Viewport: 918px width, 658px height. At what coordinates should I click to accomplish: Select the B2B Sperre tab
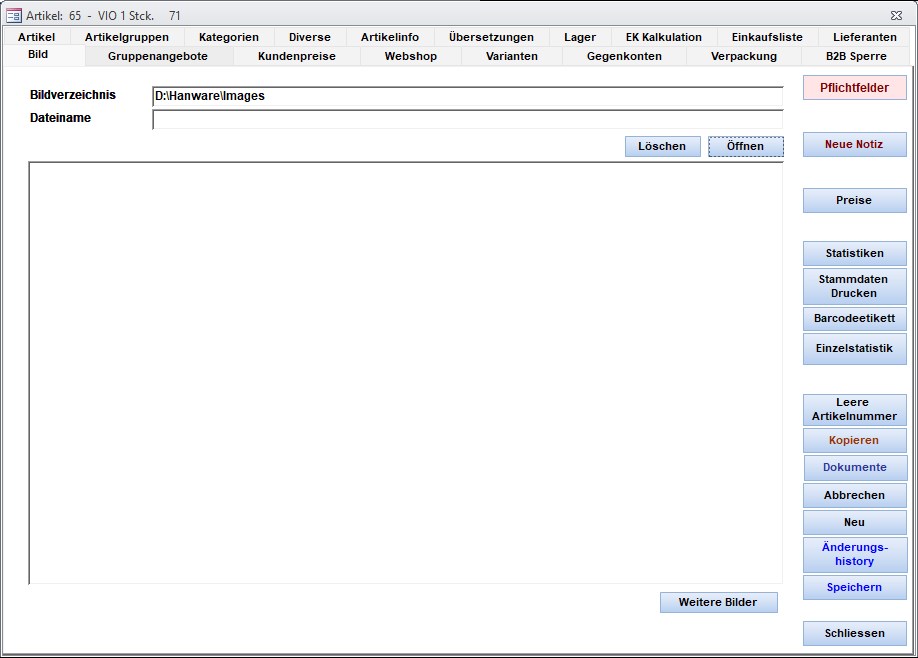[x=856, y=56]
